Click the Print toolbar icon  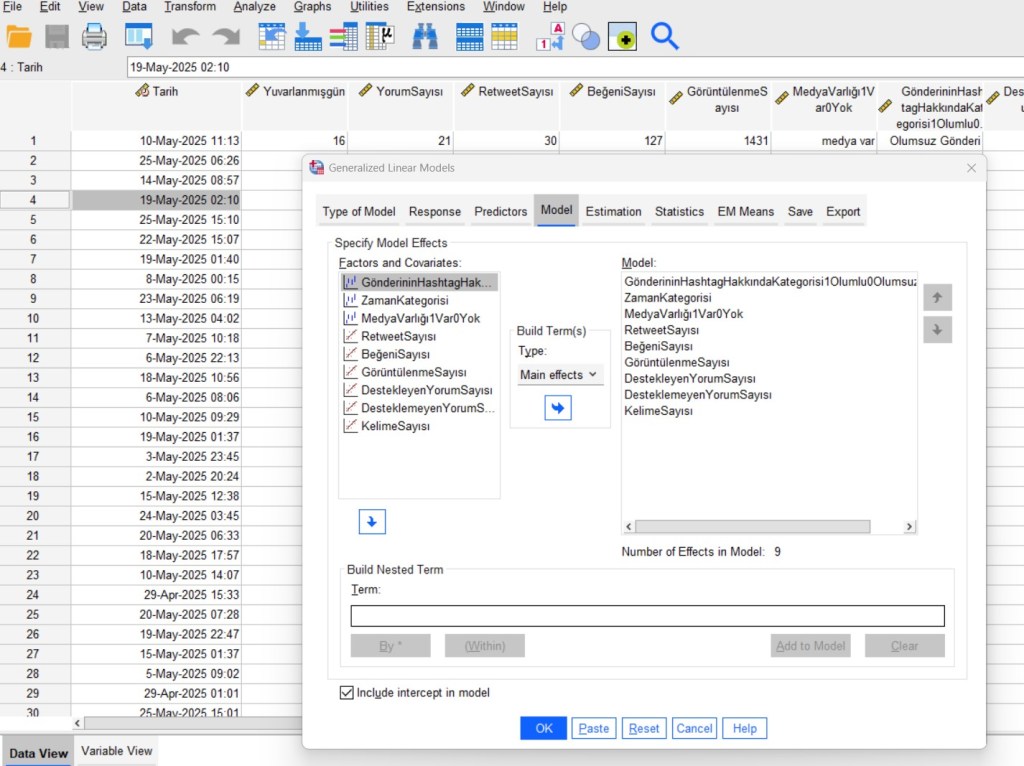[94, 37]
